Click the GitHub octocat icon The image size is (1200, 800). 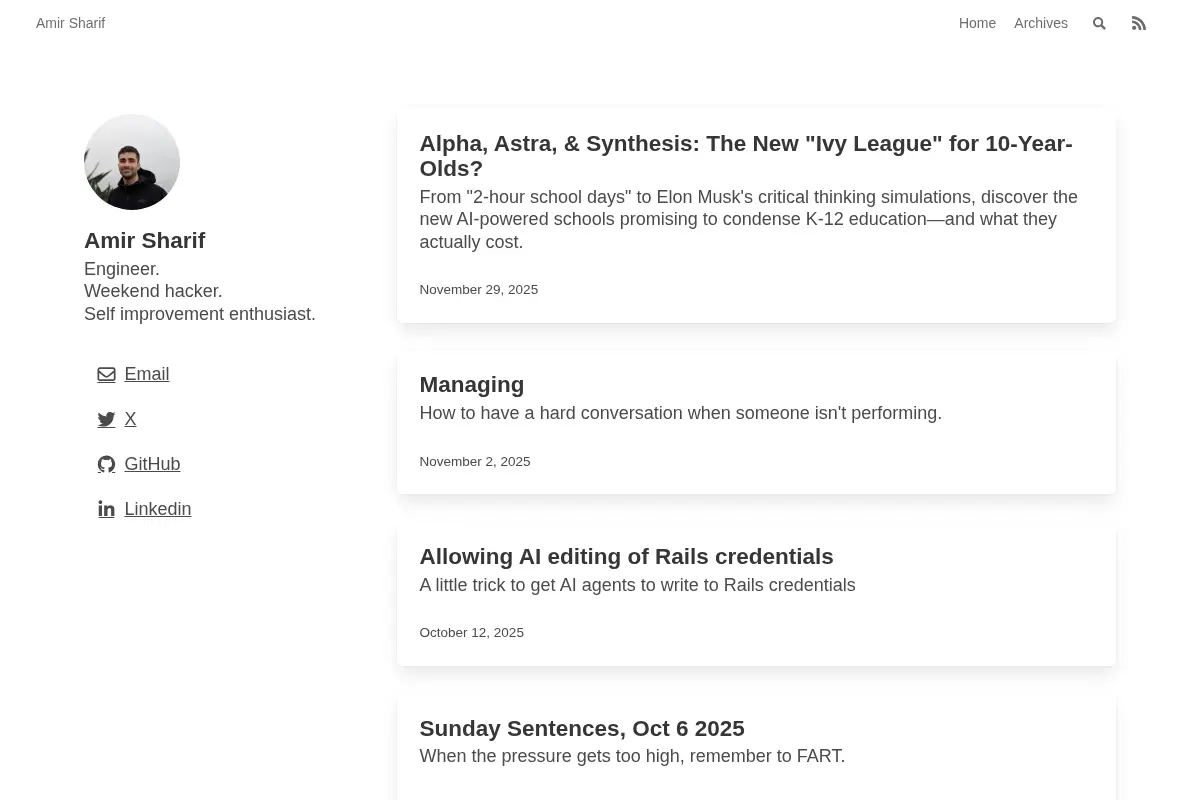click(x=106, y=465)
